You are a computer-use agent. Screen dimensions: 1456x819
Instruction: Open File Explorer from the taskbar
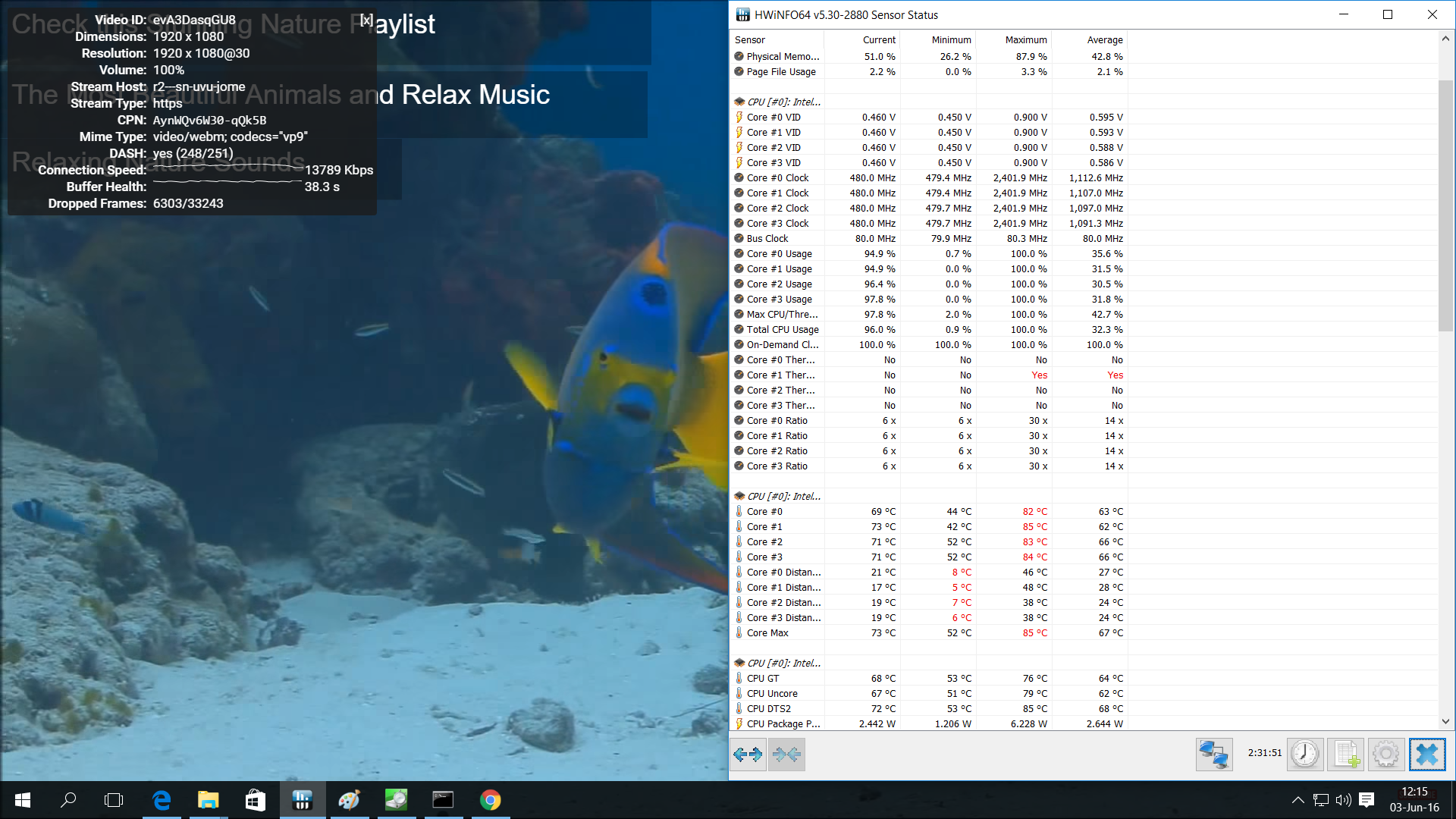click(x=208, y=800)
